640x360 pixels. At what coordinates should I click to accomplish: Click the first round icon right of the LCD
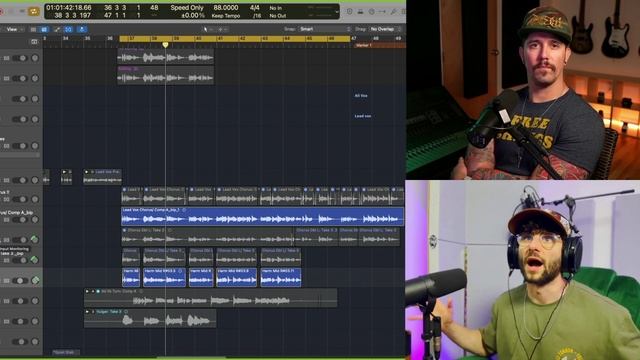pos(350,11)
